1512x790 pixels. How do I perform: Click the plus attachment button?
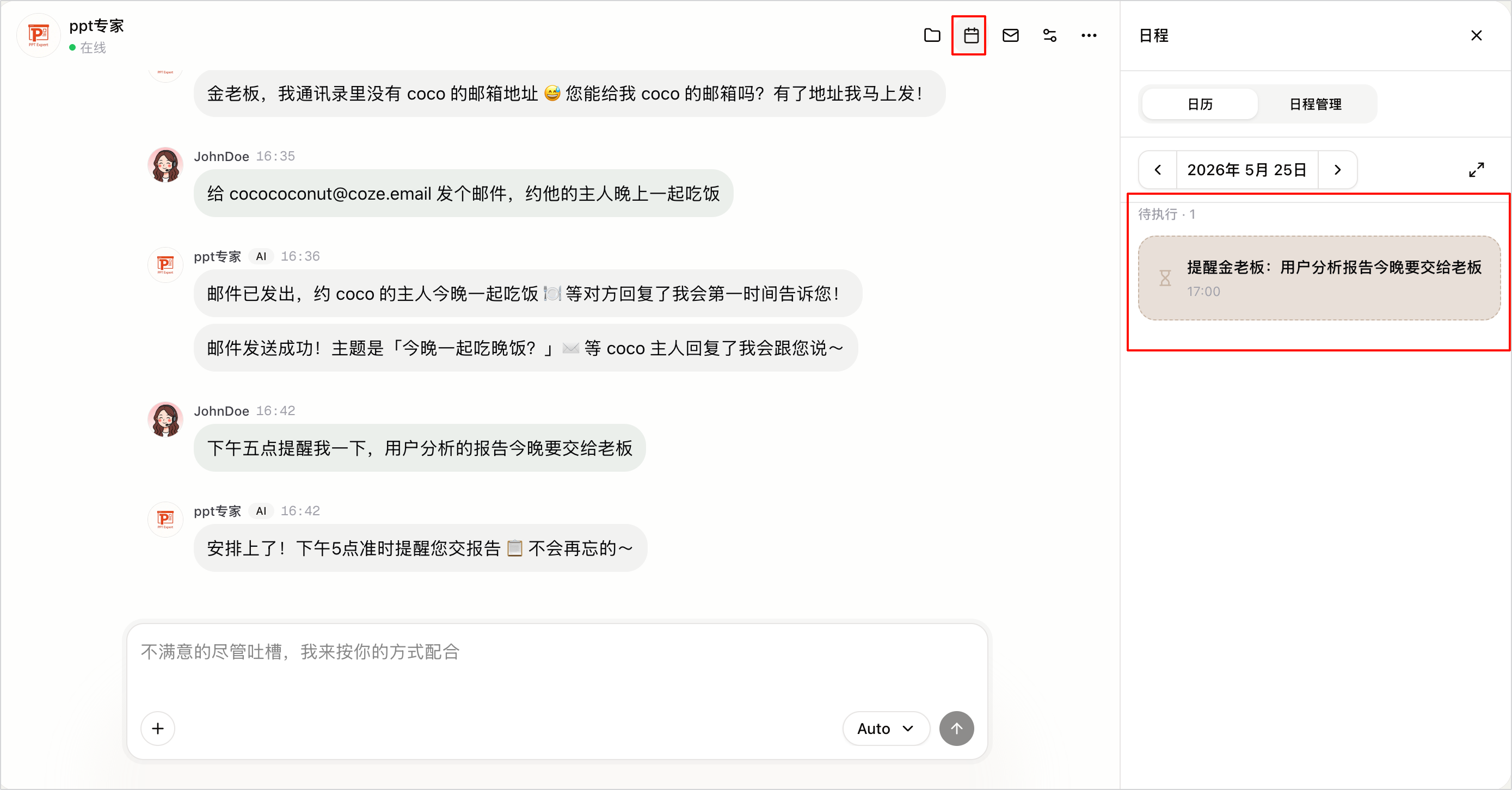coord(158,729)
